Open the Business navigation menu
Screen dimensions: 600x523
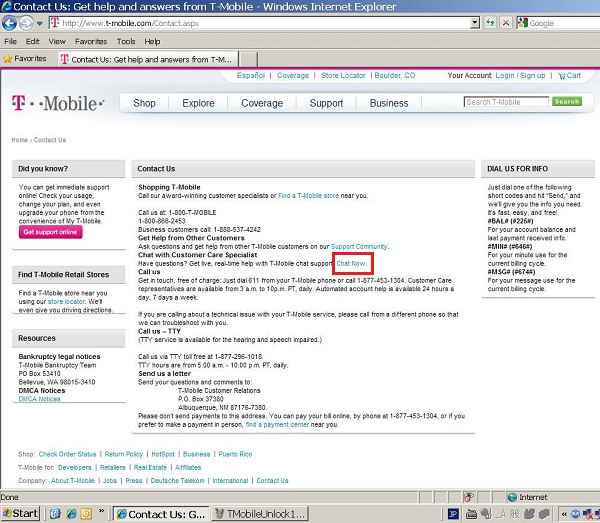(389, 103)
